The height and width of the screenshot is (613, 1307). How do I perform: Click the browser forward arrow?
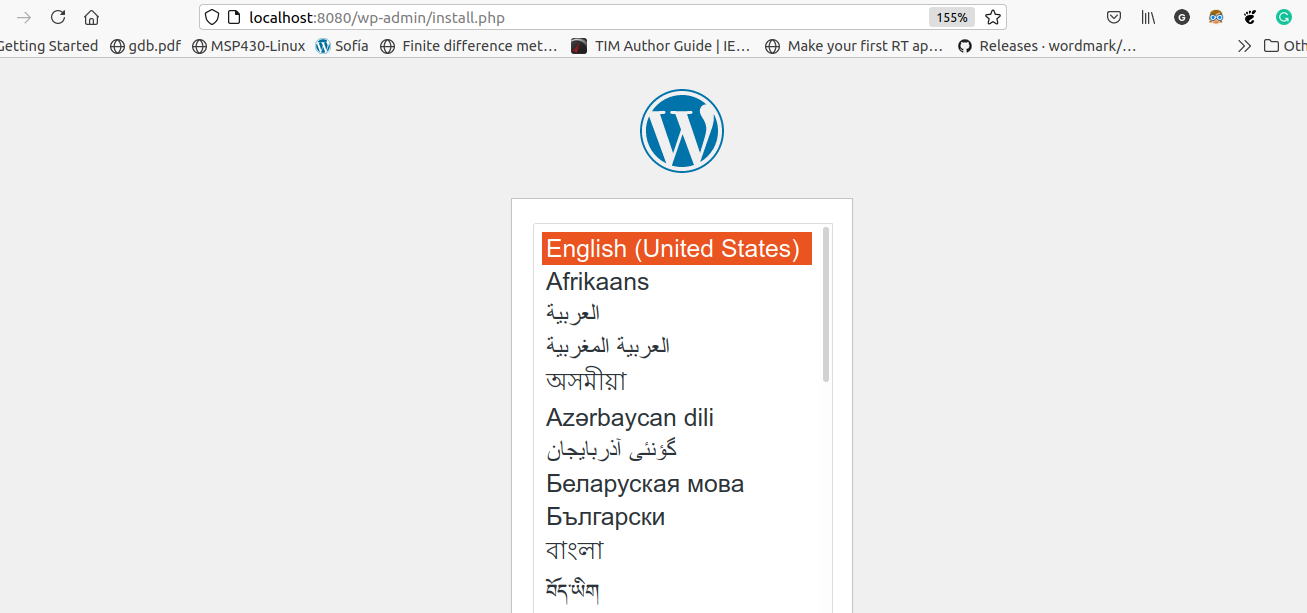(25, 17)
